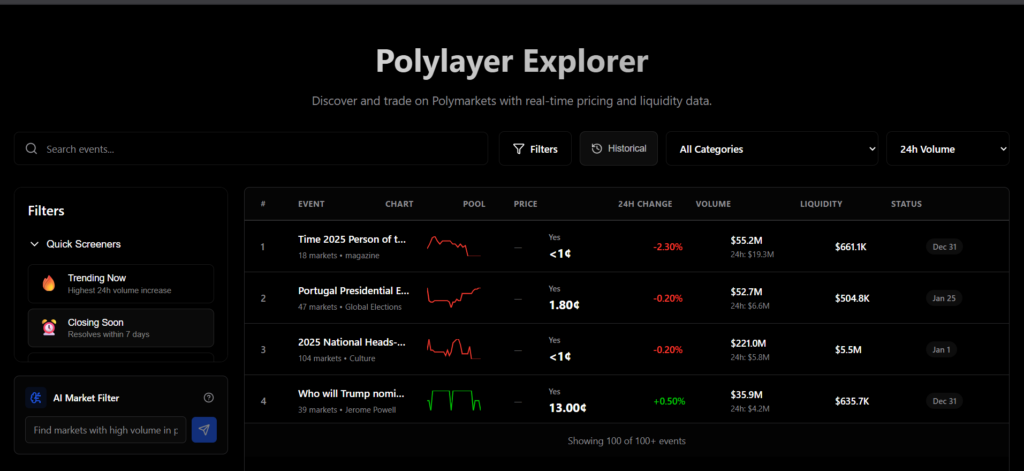Open the Who will Trump nominate event

tap(351, 393)
